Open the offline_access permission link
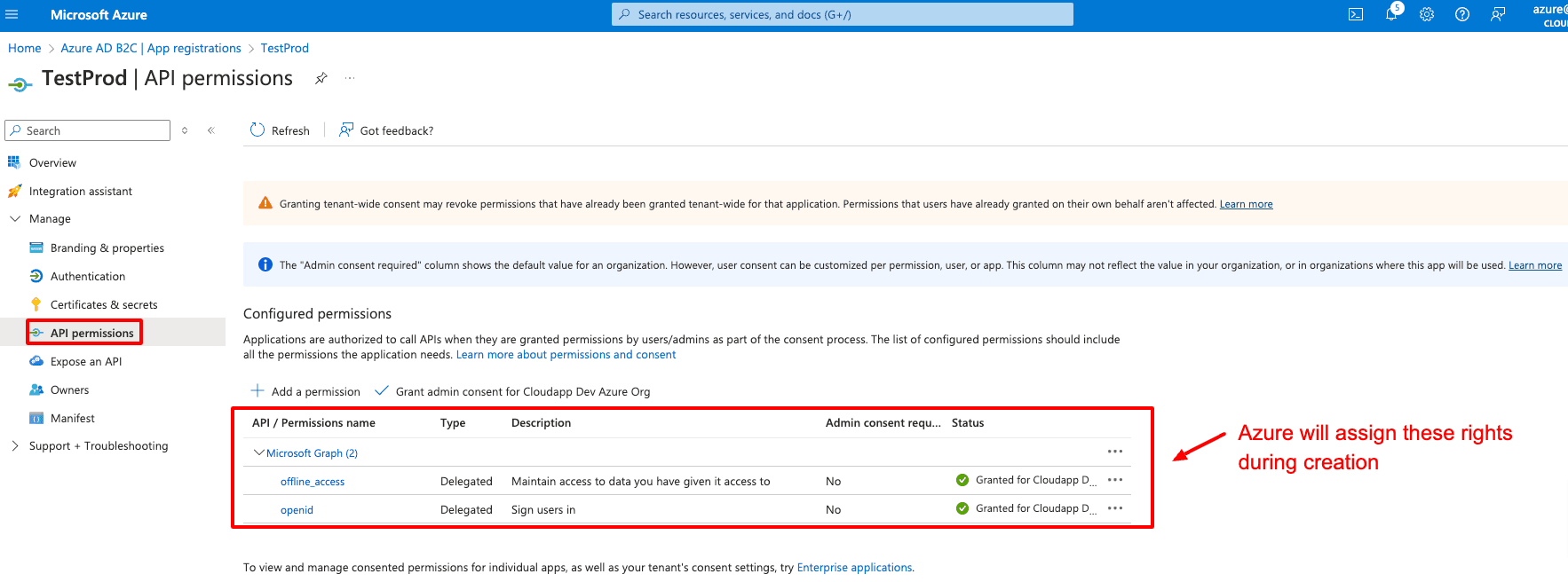1568x582 pixels. click(x=313, y=482)
